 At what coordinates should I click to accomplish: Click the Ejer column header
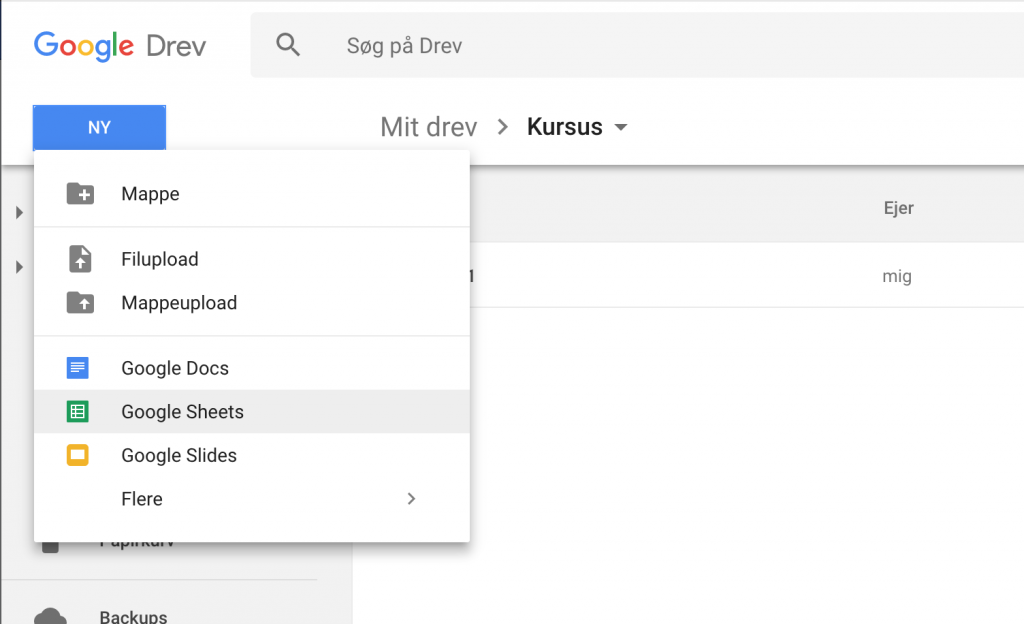click(899, 208)
